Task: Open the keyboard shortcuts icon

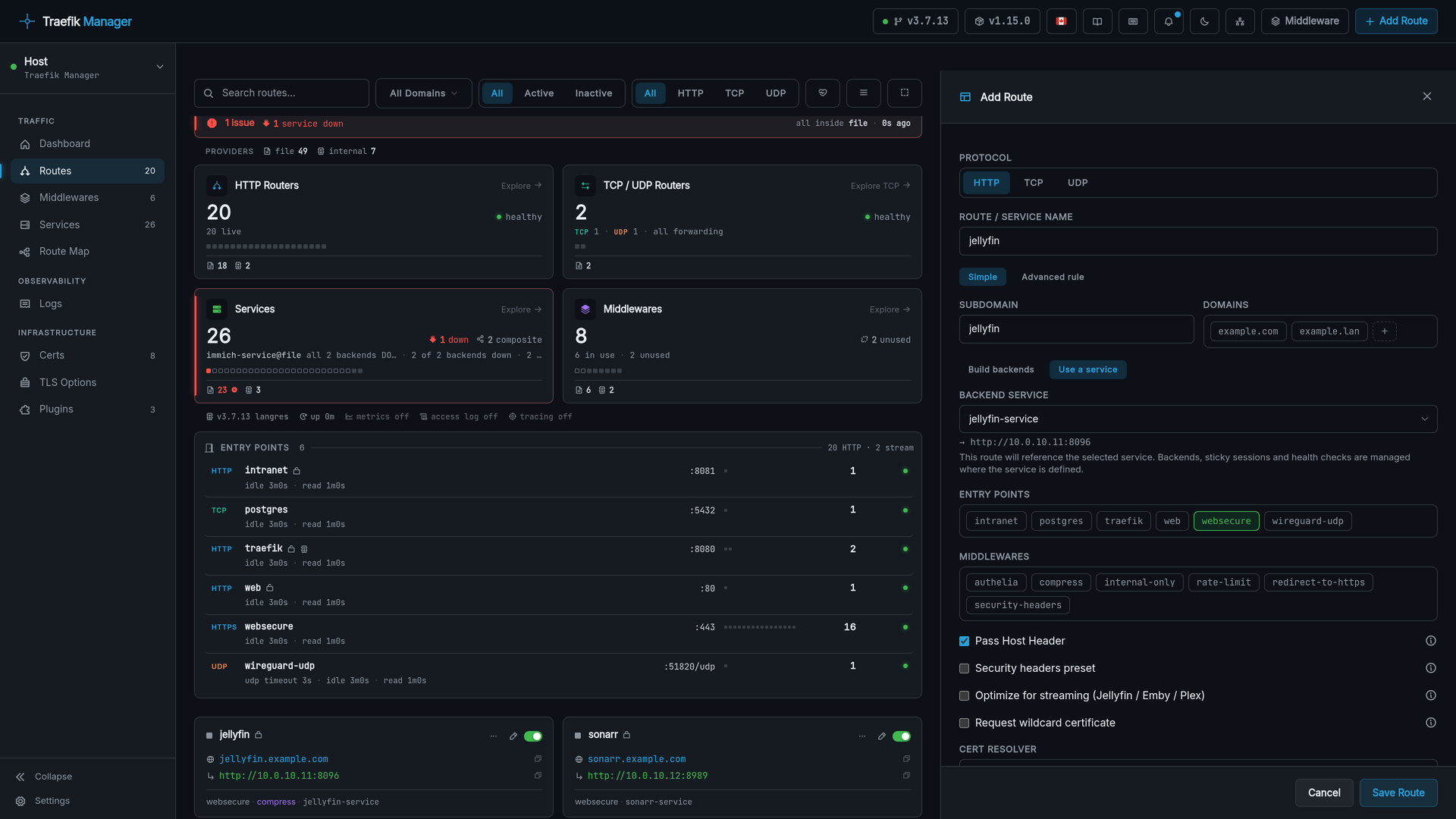Action: (1133, 21)
